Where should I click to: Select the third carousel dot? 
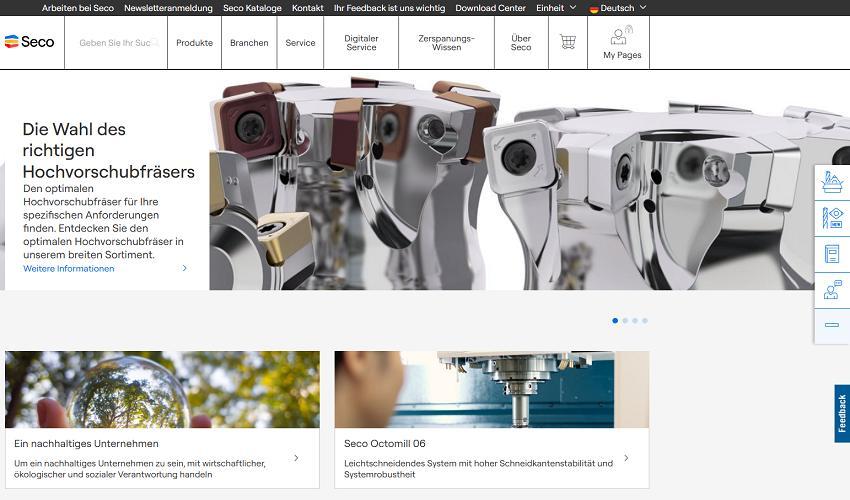pyautogui.click(x=635, y=320)
